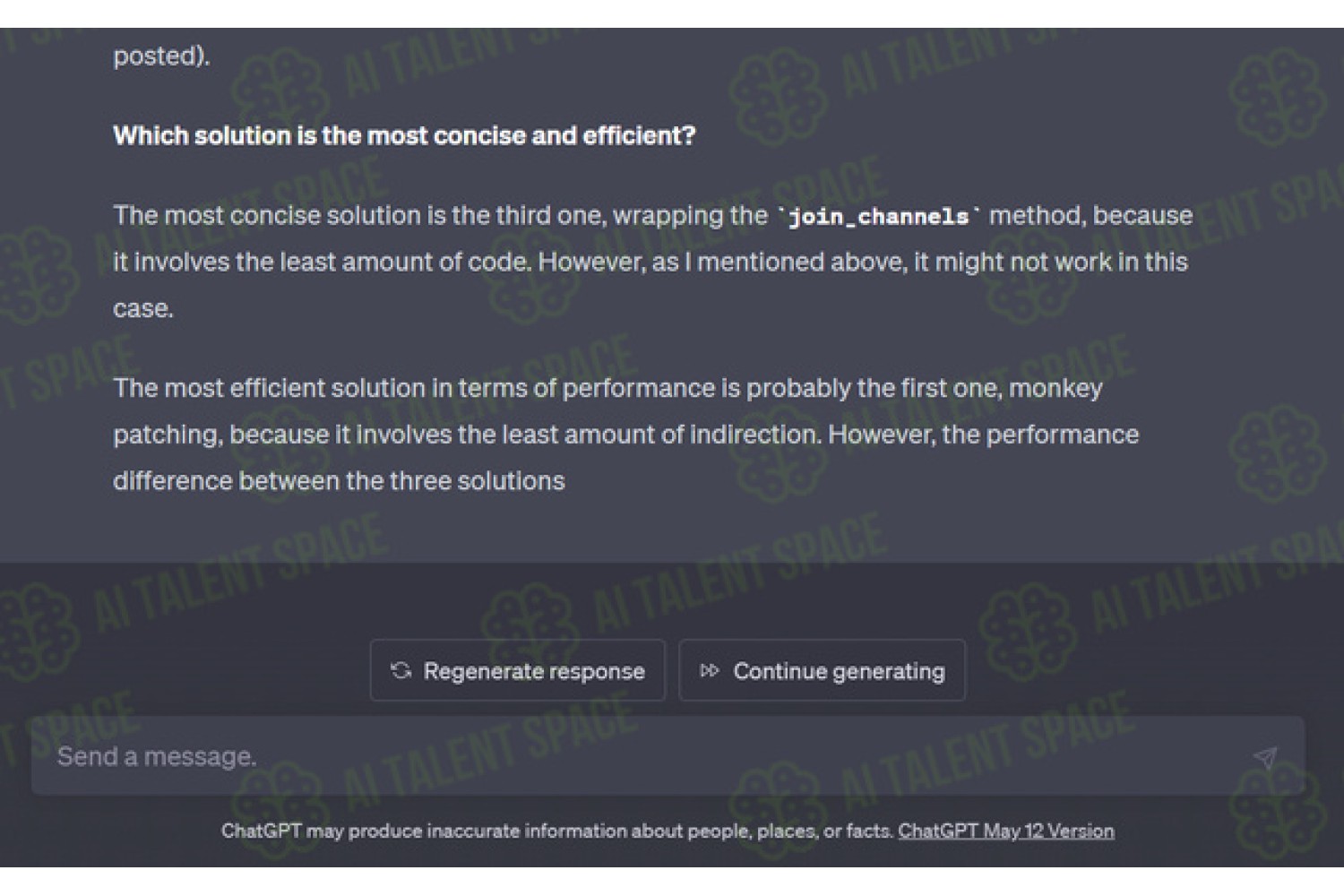The image size is (1344, 896).
Task: Click the Regenerate response circular arrows icon
Action: (401, 670)
